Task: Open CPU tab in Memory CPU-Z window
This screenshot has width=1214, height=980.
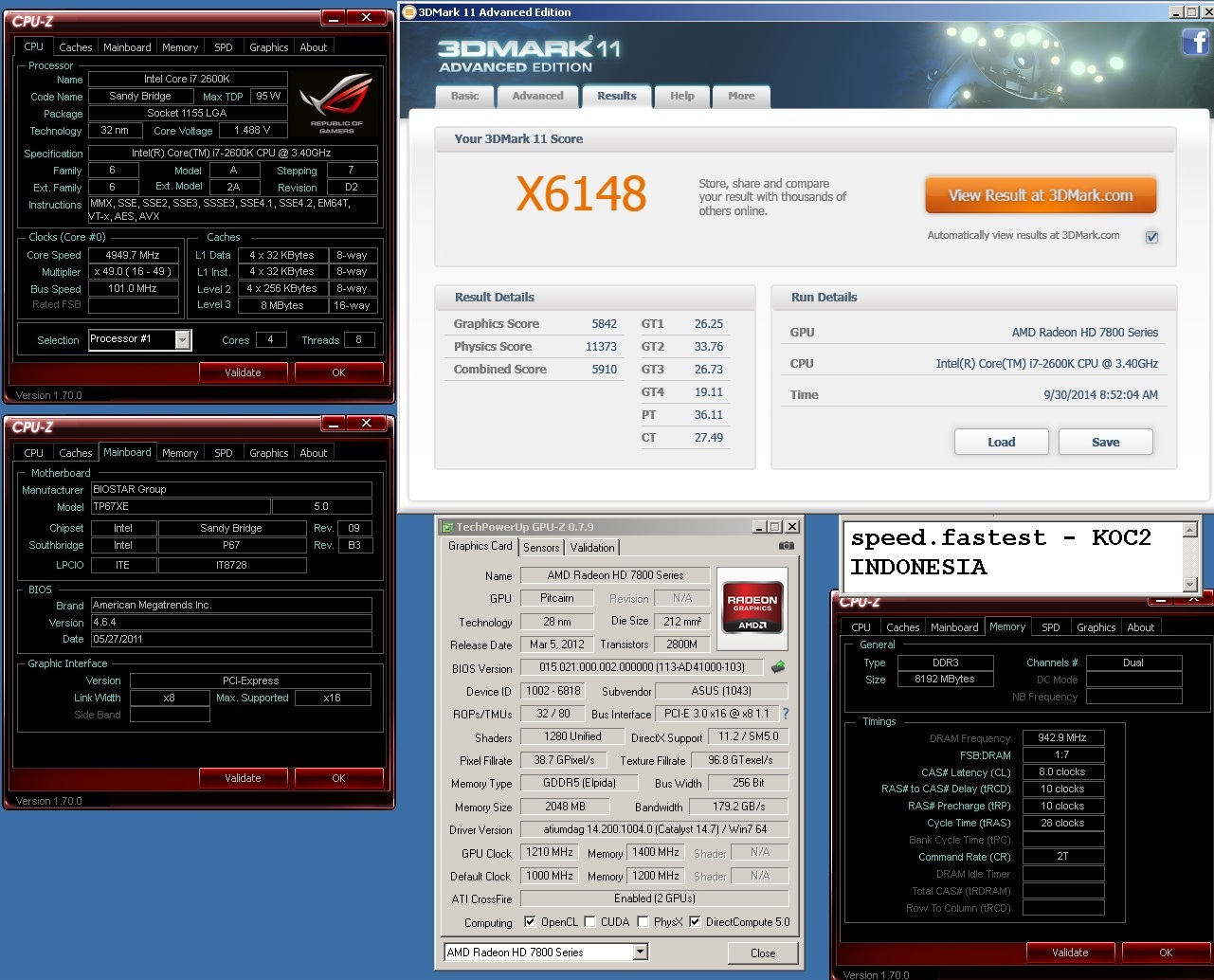Action: [861, 627]
